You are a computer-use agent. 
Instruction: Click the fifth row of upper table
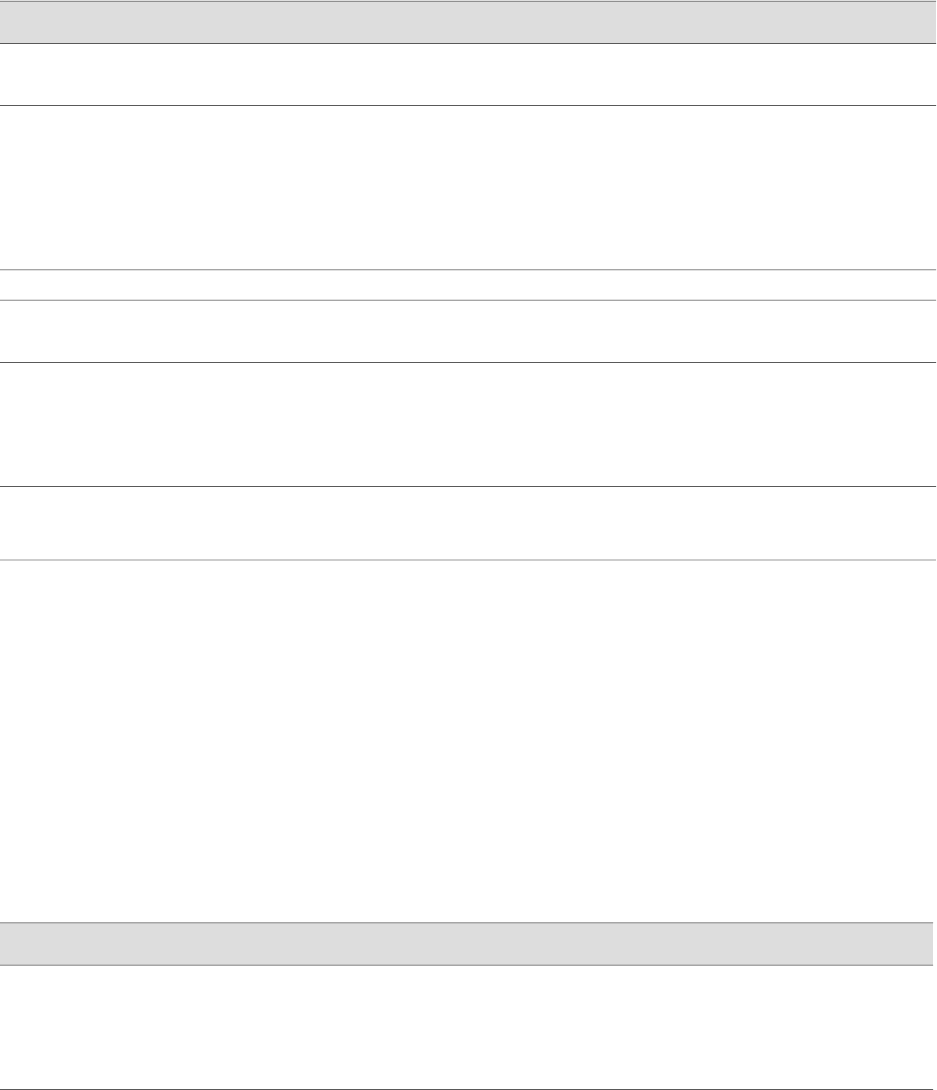click(x=468, y=423)
